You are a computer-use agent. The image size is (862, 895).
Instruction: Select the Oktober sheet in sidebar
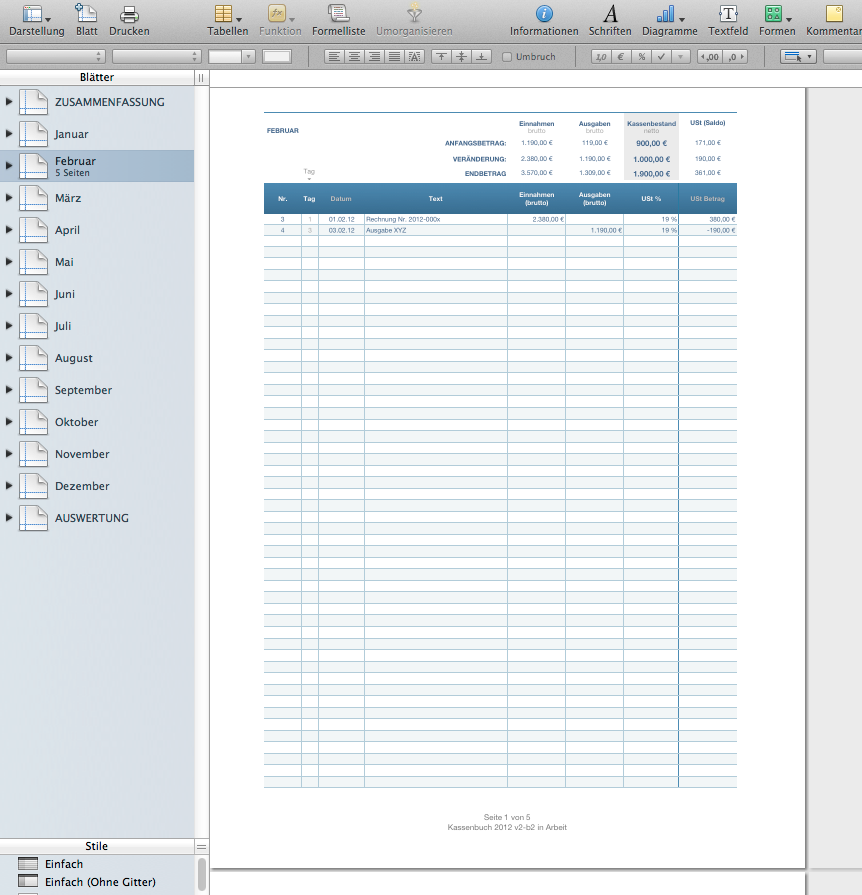pos(76,422)
